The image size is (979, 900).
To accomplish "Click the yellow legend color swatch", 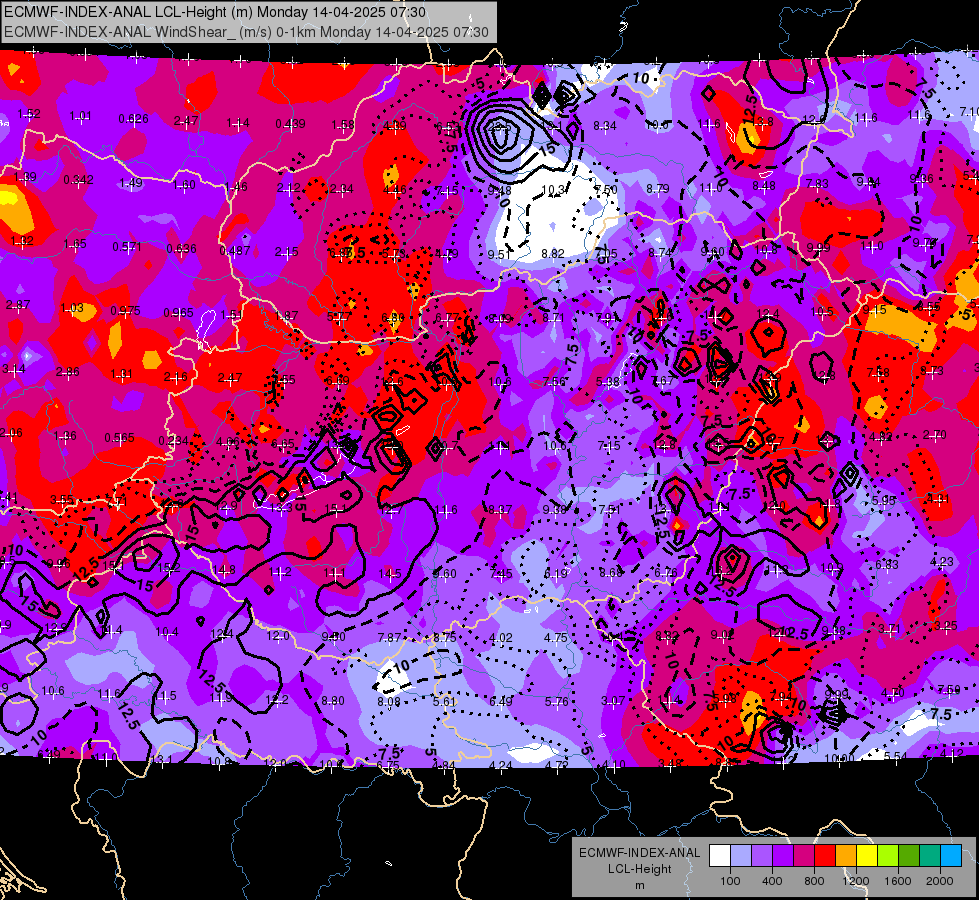I will coord(867,856).
